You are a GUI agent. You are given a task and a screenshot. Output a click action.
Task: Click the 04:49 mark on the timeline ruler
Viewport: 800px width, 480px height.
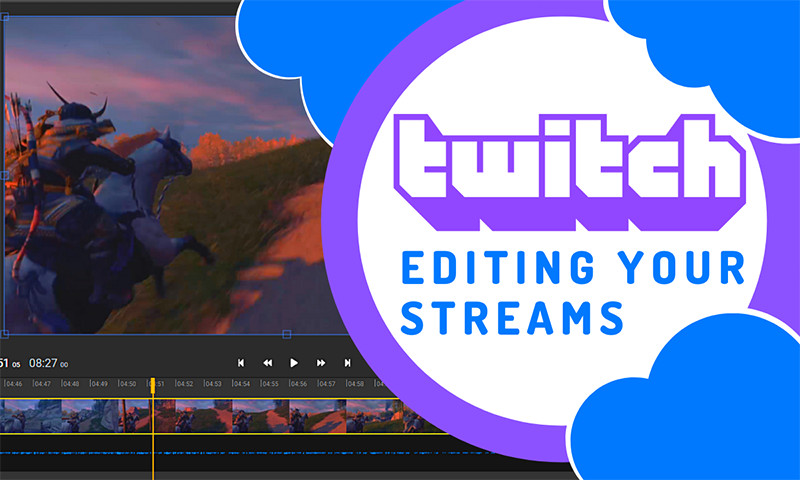coord(99,384)
